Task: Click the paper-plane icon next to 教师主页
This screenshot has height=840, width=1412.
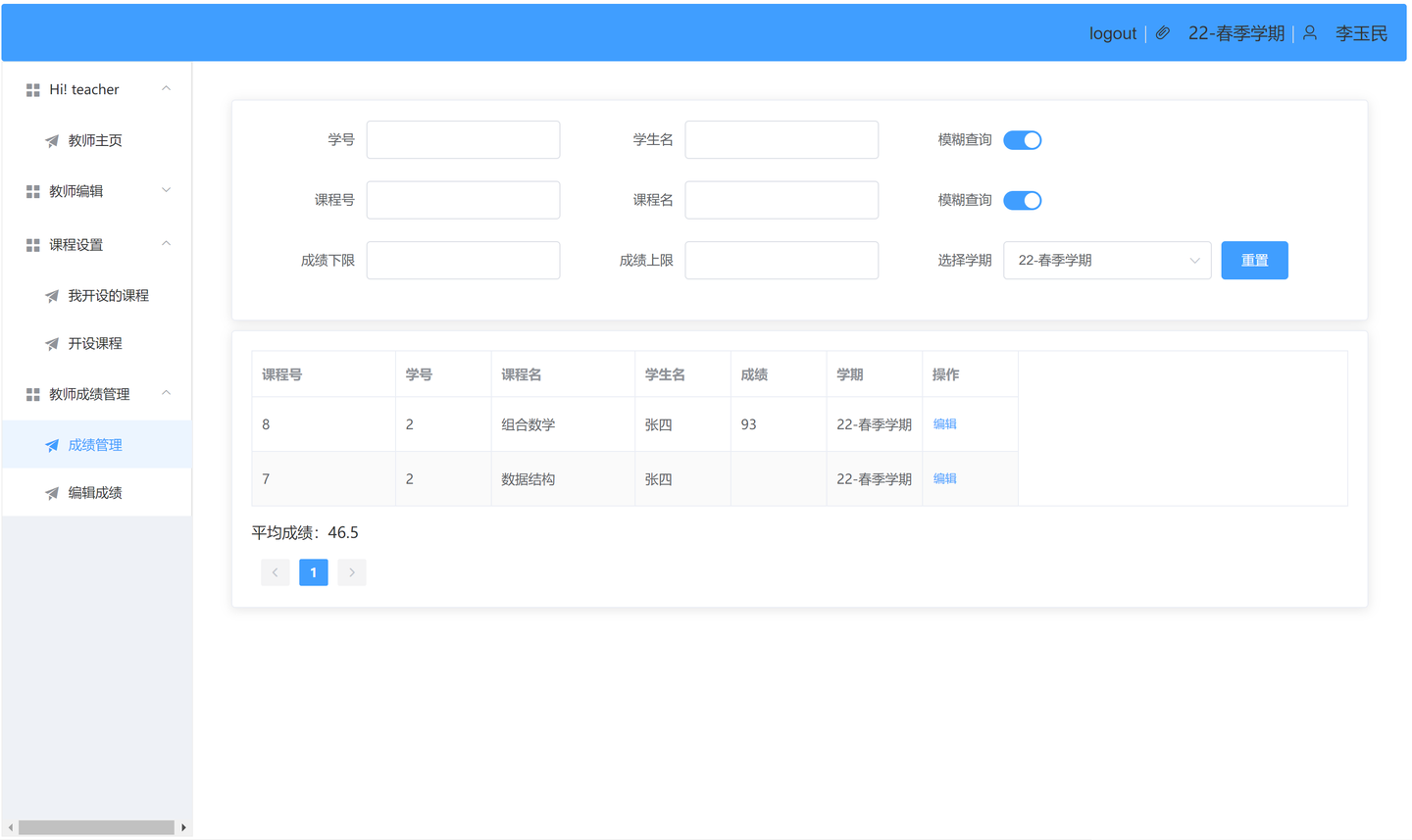Action: tap(52, 140)
